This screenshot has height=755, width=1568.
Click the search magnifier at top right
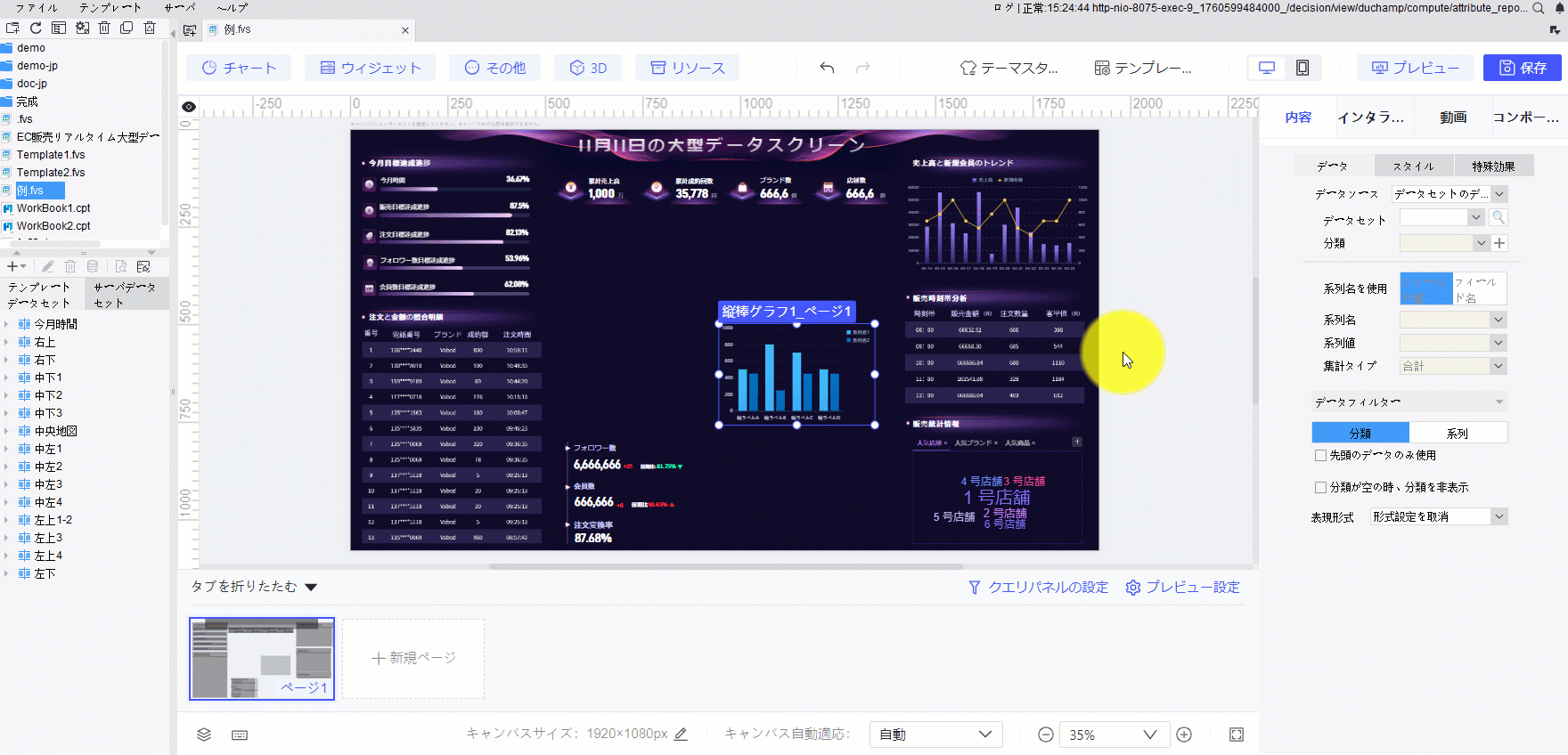1538,8
